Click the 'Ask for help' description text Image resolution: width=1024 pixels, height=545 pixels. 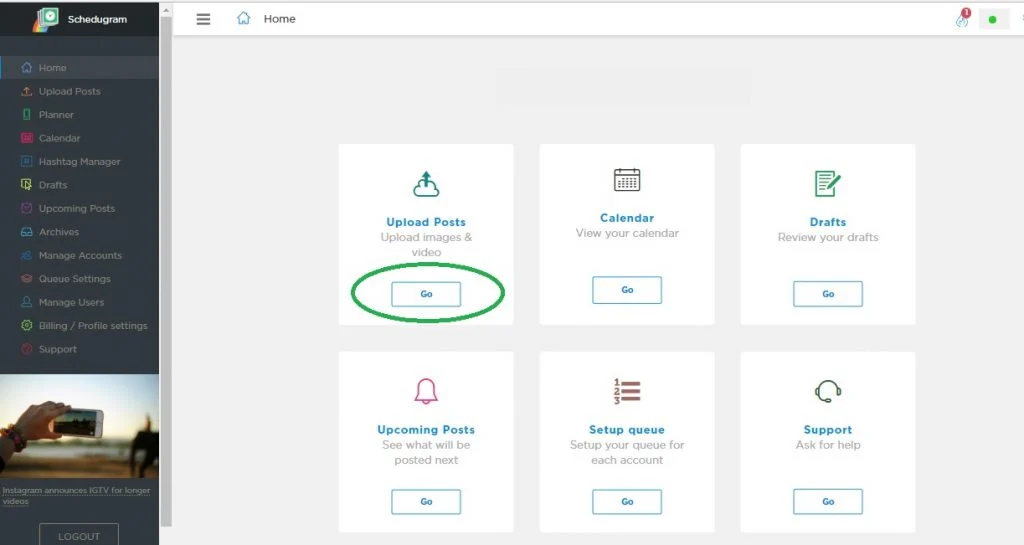[x=827, y=444]
